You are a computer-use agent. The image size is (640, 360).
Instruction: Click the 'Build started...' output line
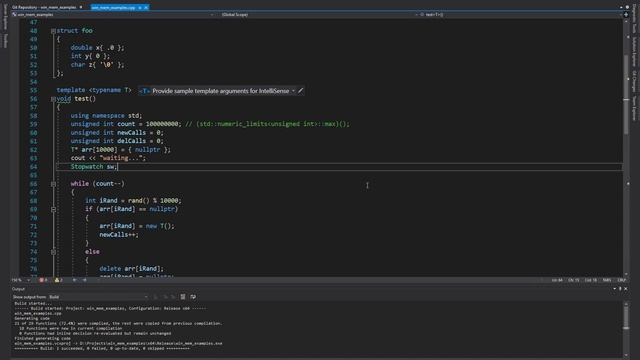pos(33,304)
